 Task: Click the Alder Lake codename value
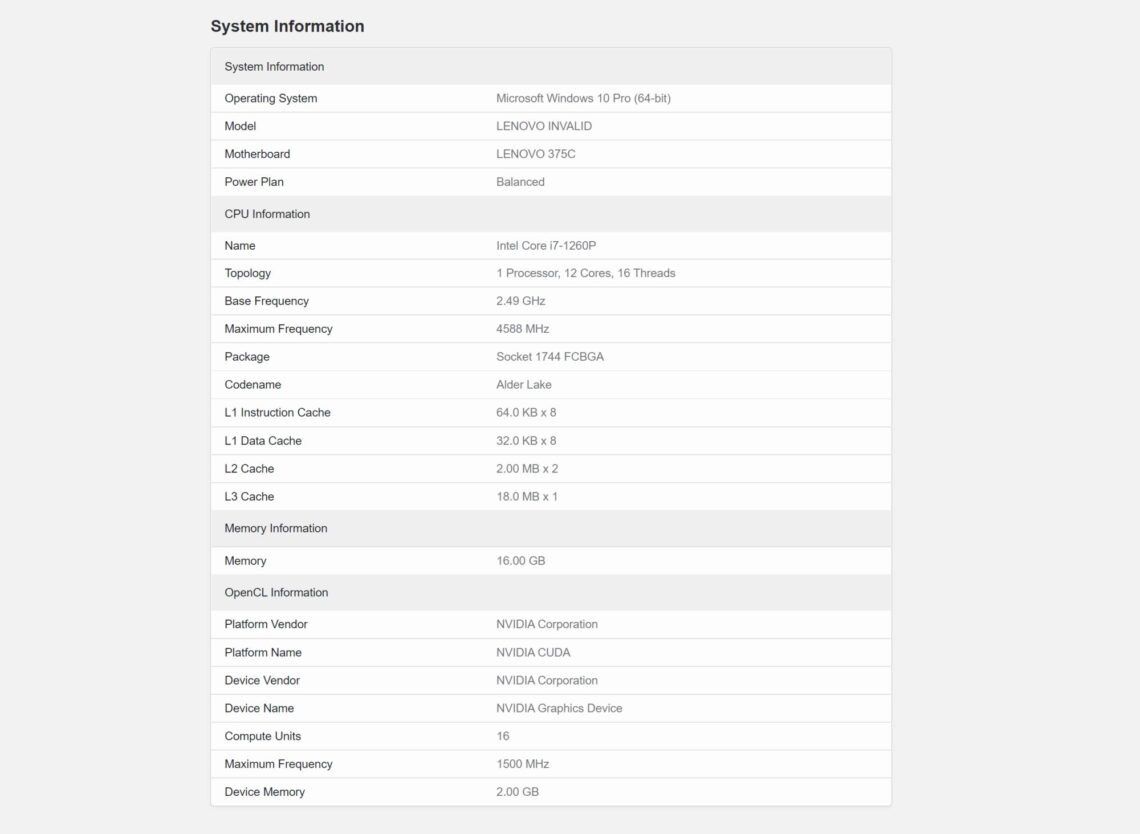523,384
